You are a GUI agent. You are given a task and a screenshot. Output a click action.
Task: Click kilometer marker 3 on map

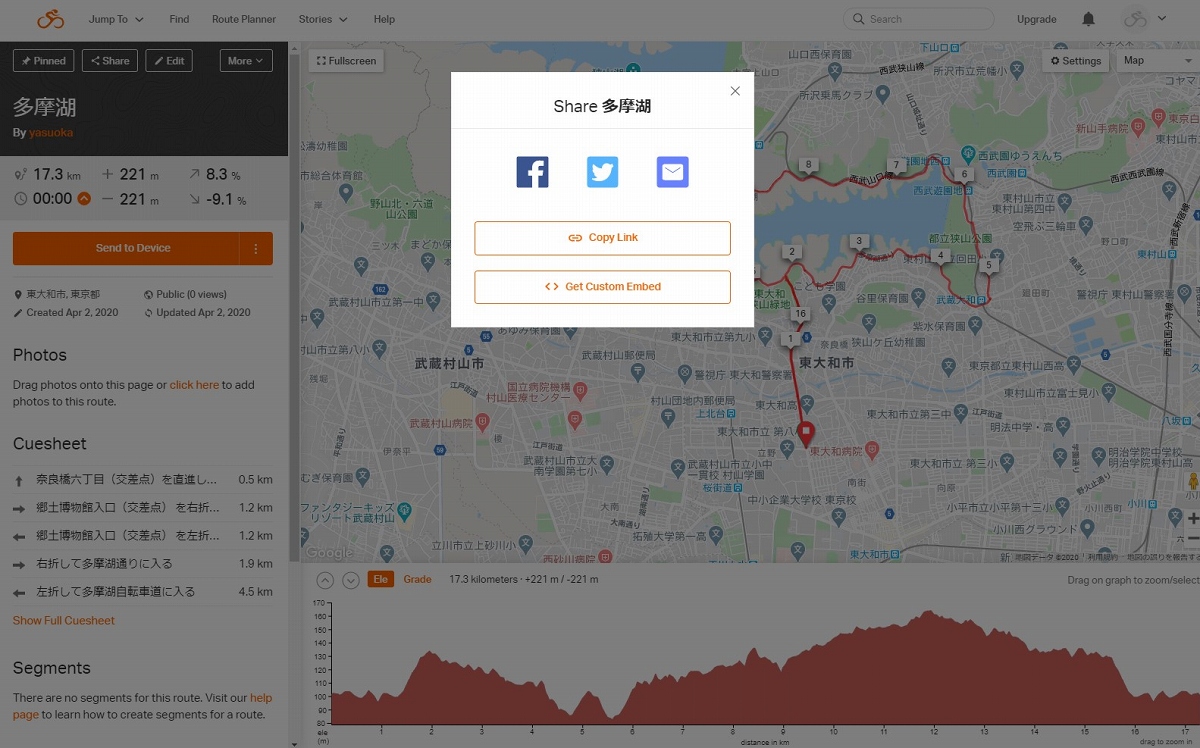857,242
